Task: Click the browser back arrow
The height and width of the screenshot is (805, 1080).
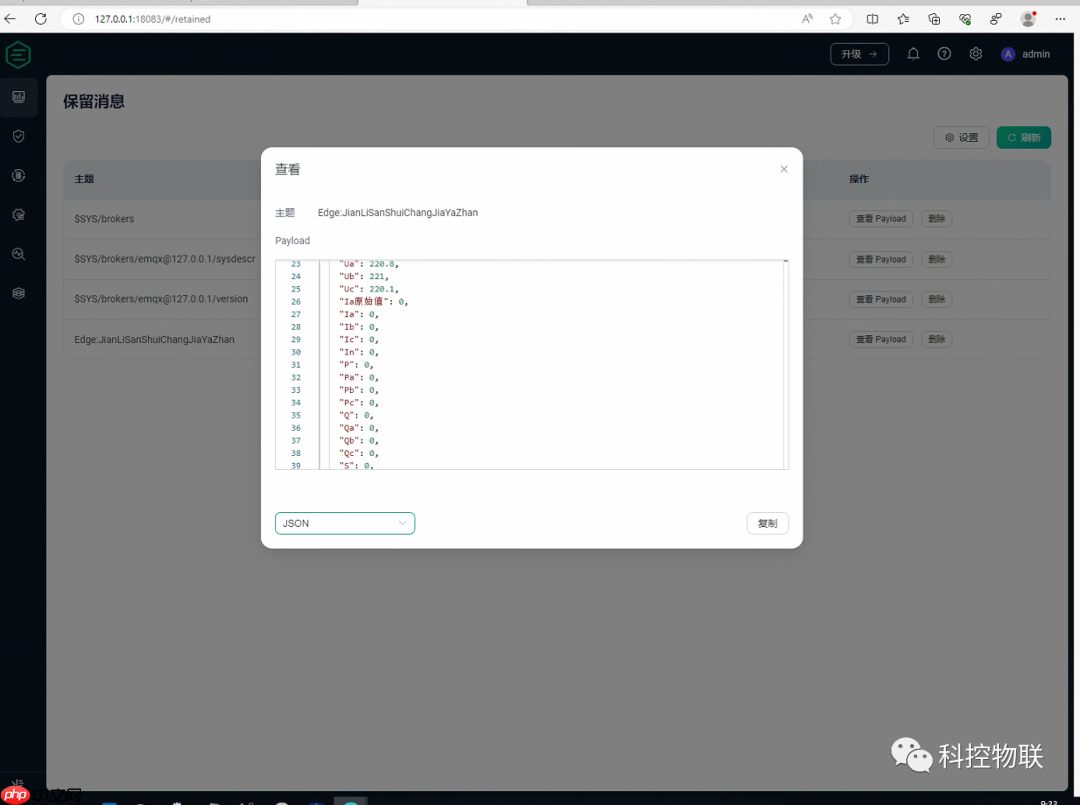Action: click(x=10, y=19)
